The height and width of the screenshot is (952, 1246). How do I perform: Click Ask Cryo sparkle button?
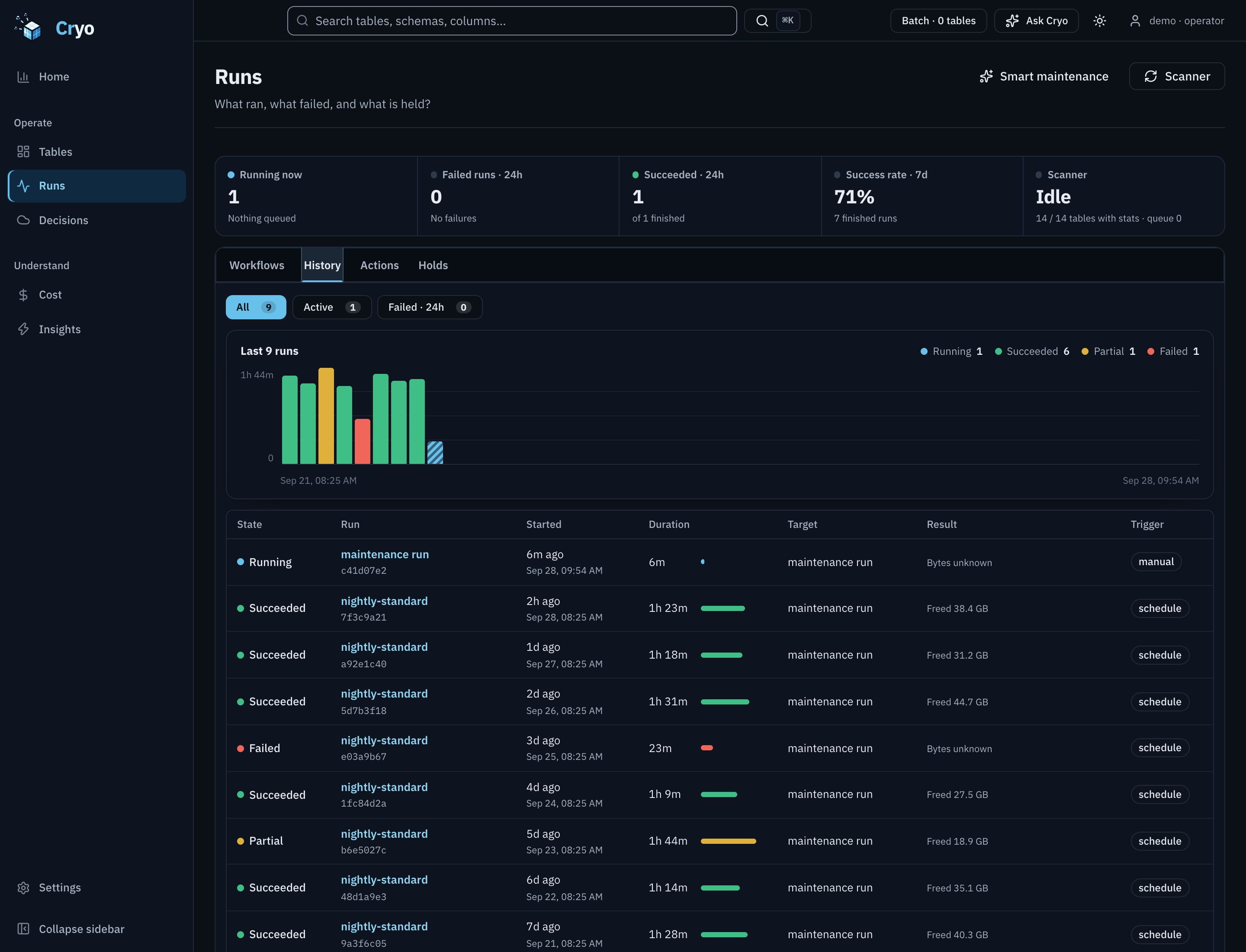(1036, 21)
